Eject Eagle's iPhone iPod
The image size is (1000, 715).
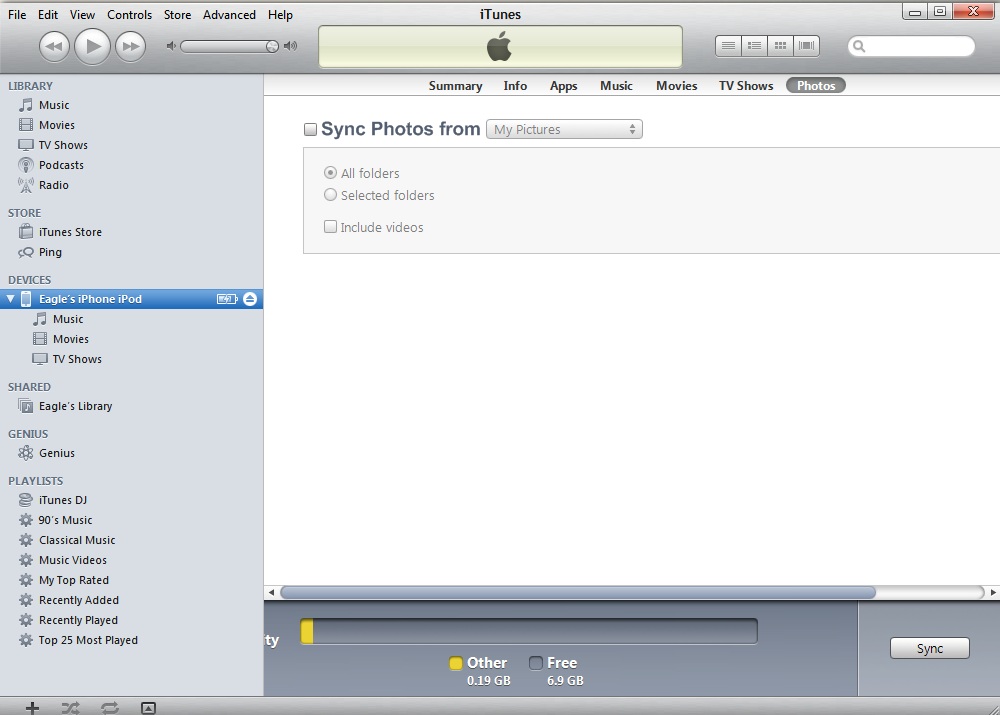[250, 299]
